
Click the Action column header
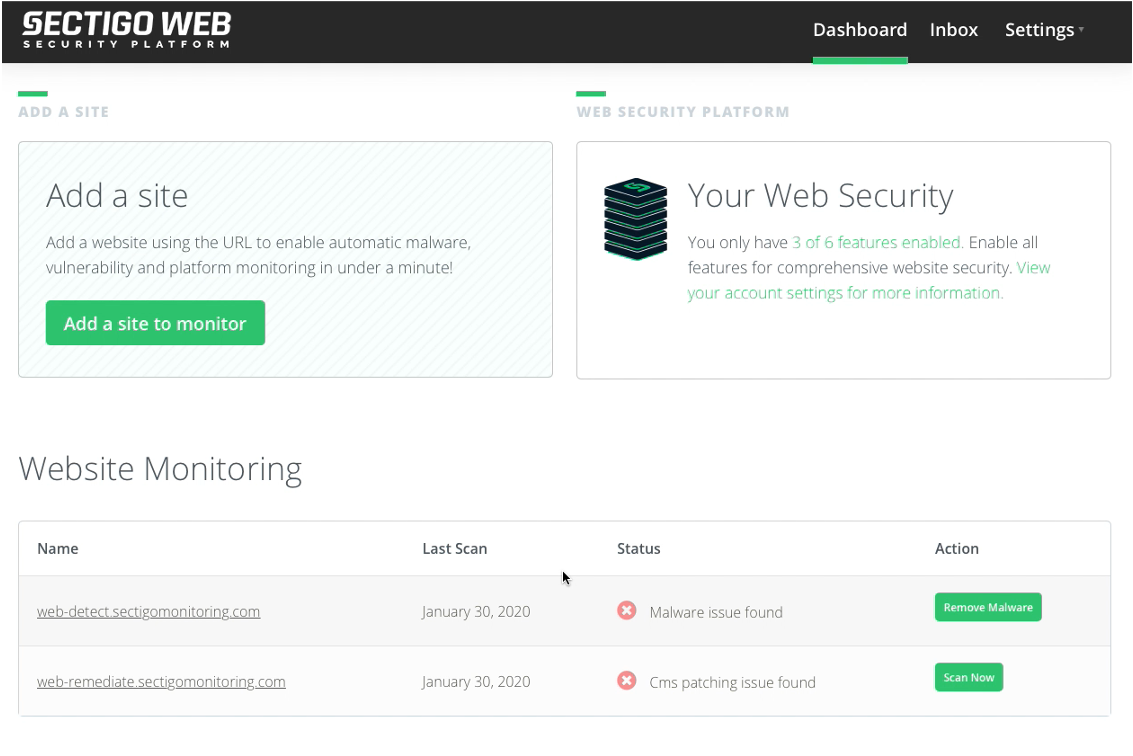pos(956,549)
